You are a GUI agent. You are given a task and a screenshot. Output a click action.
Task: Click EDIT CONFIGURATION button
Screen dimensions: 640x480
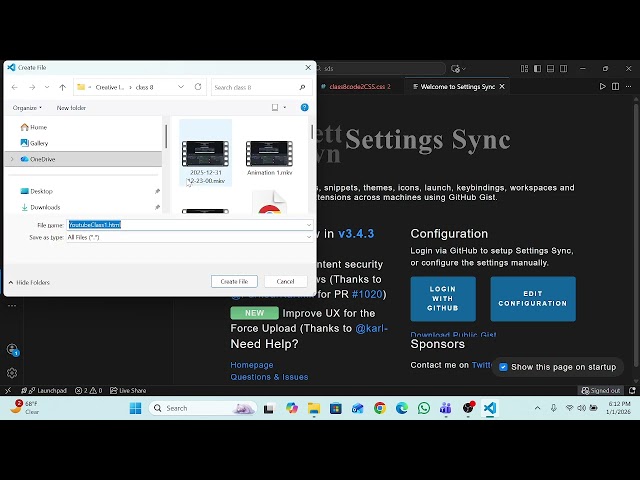tap(533, 298)
